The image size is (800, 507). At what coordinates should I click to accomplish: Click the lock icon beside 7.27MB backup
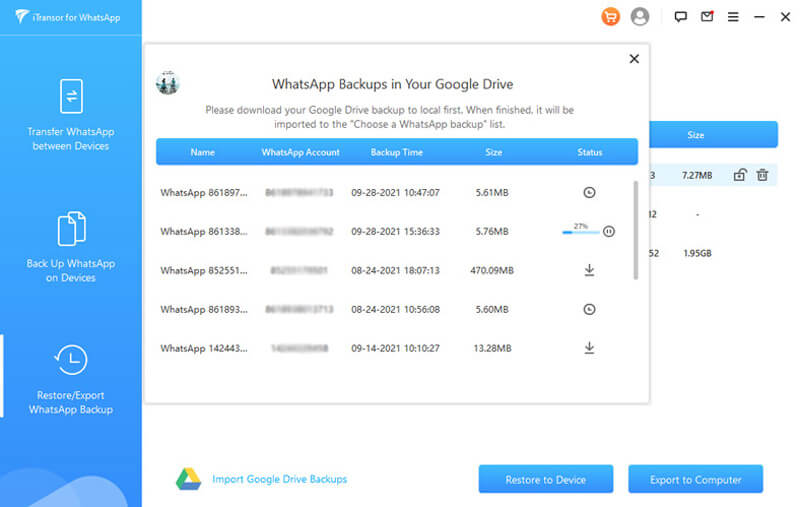740,175
